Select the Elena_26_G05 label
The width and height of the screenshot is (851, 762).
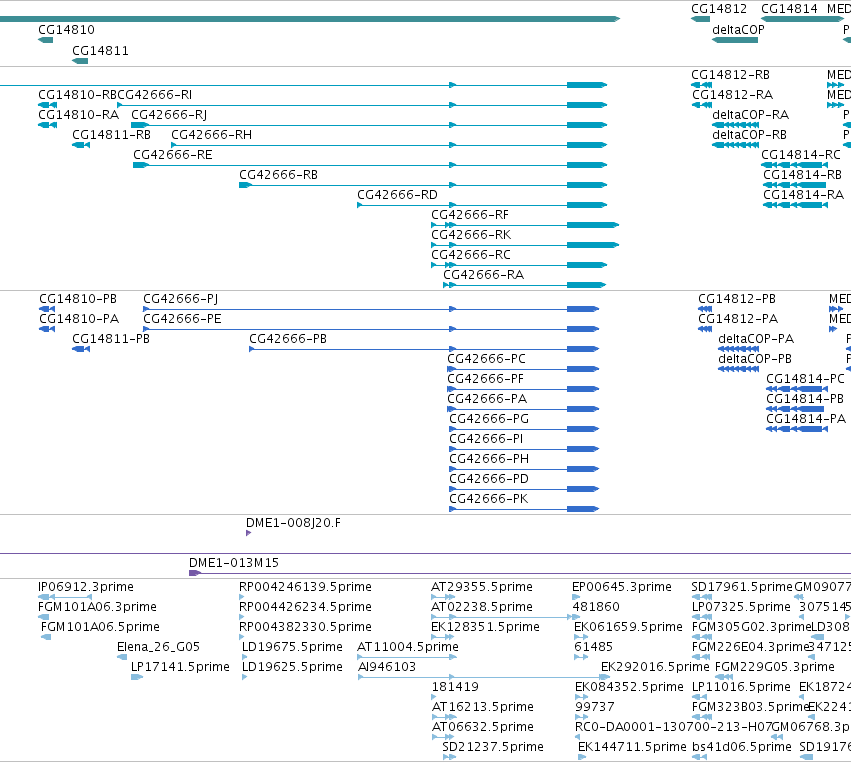click(158, 647)
